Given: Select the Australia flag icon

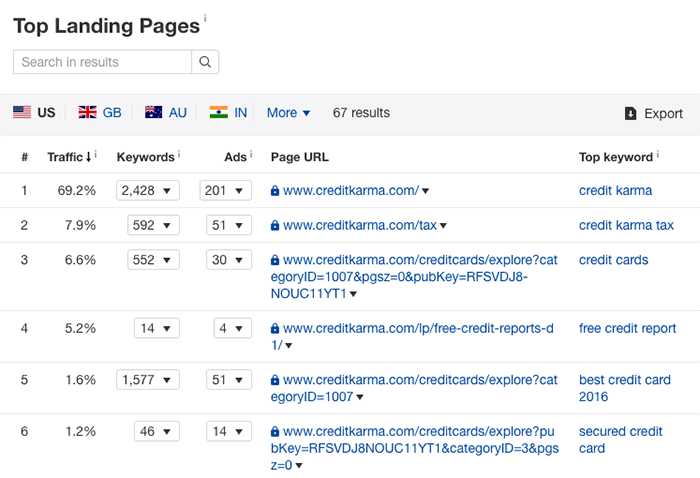Looking at the screenshot, I should [154, 112].
